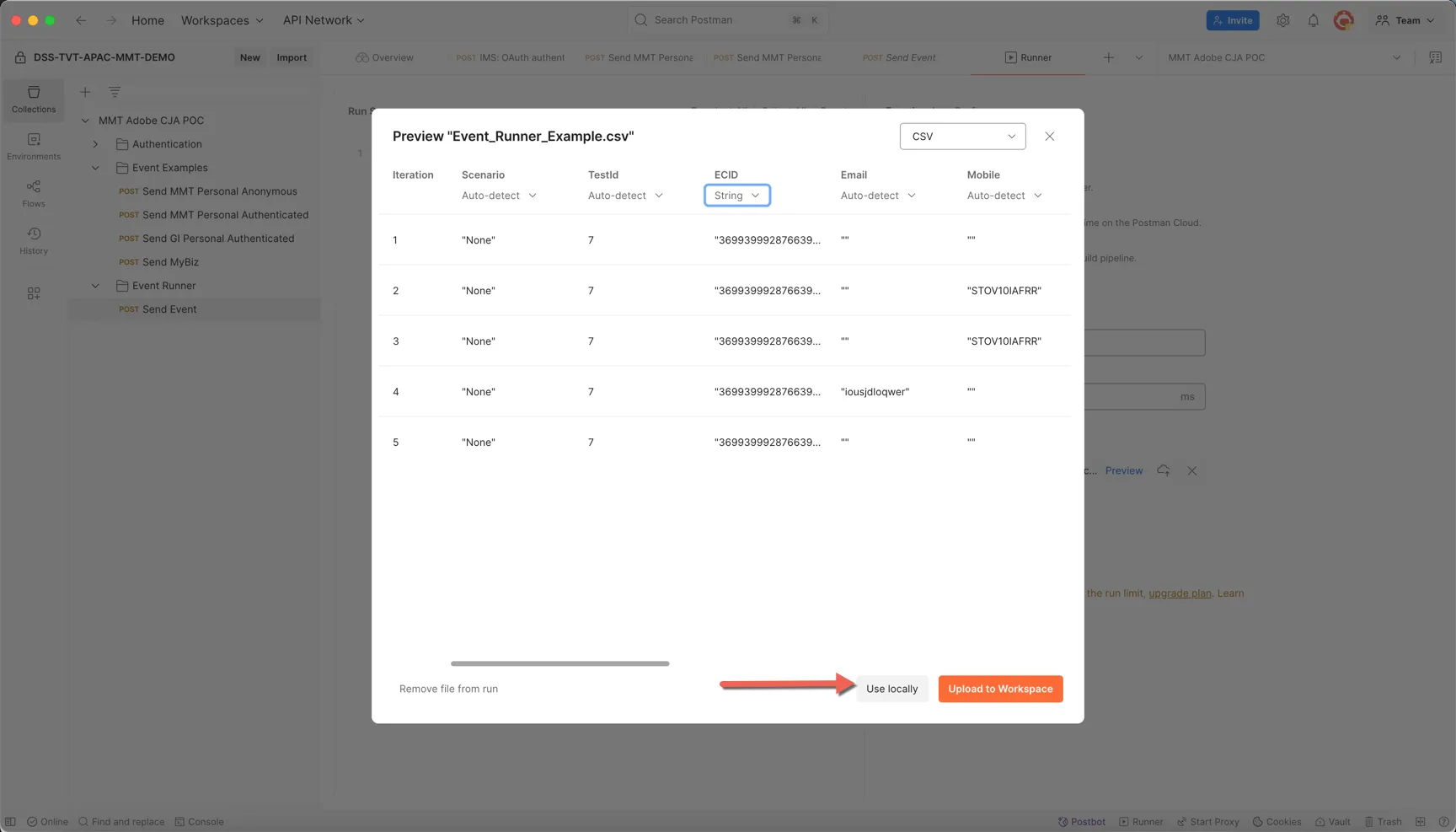Click the filter icon in Collections panel
This screenshot has width=1456, height=832.
(115, 92)
